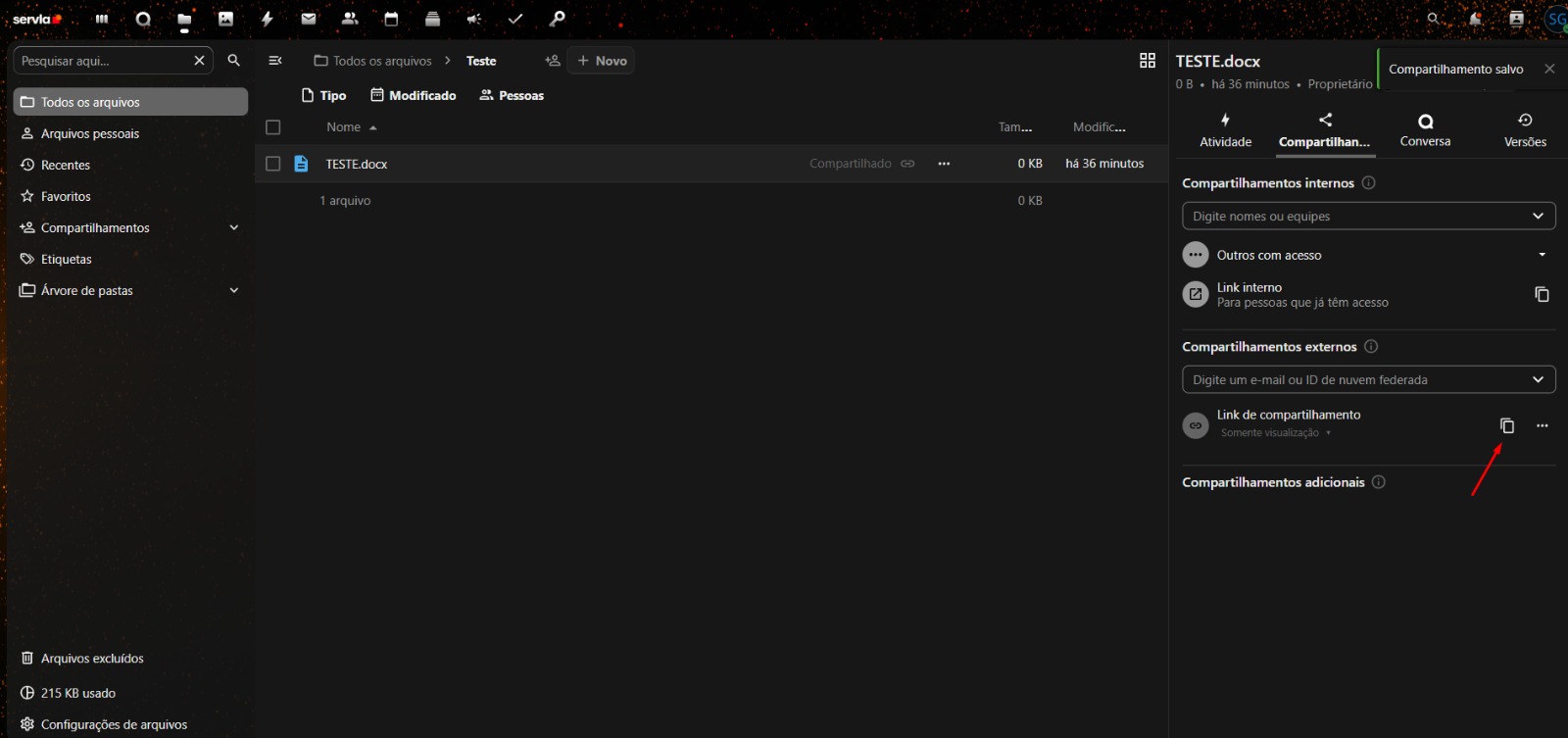The height and width of the screenshot is (738, 1568).
Task: Copy the internal link to clipboard
Action: 1542,294
